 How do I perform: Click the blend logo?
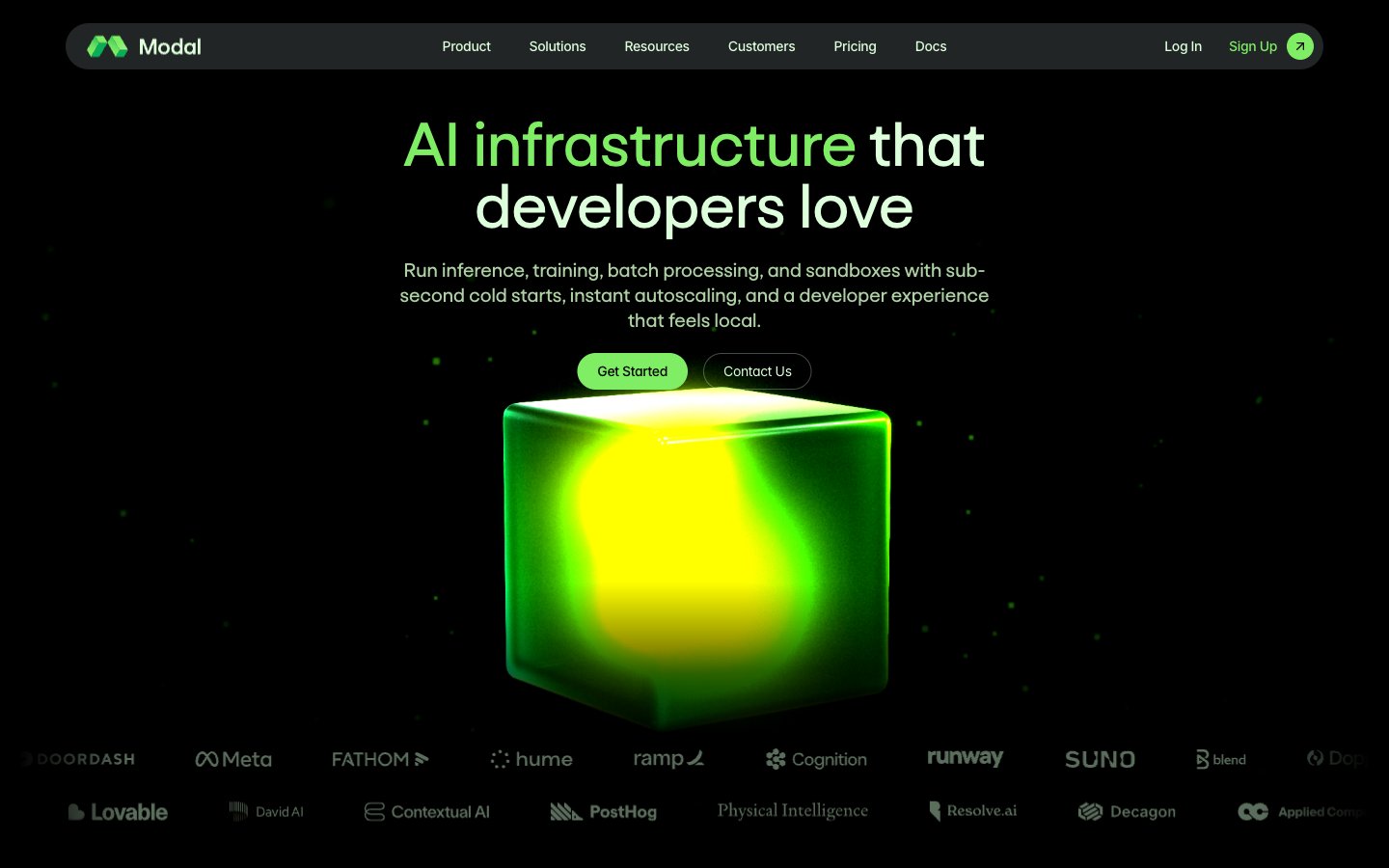[1220, 759]
